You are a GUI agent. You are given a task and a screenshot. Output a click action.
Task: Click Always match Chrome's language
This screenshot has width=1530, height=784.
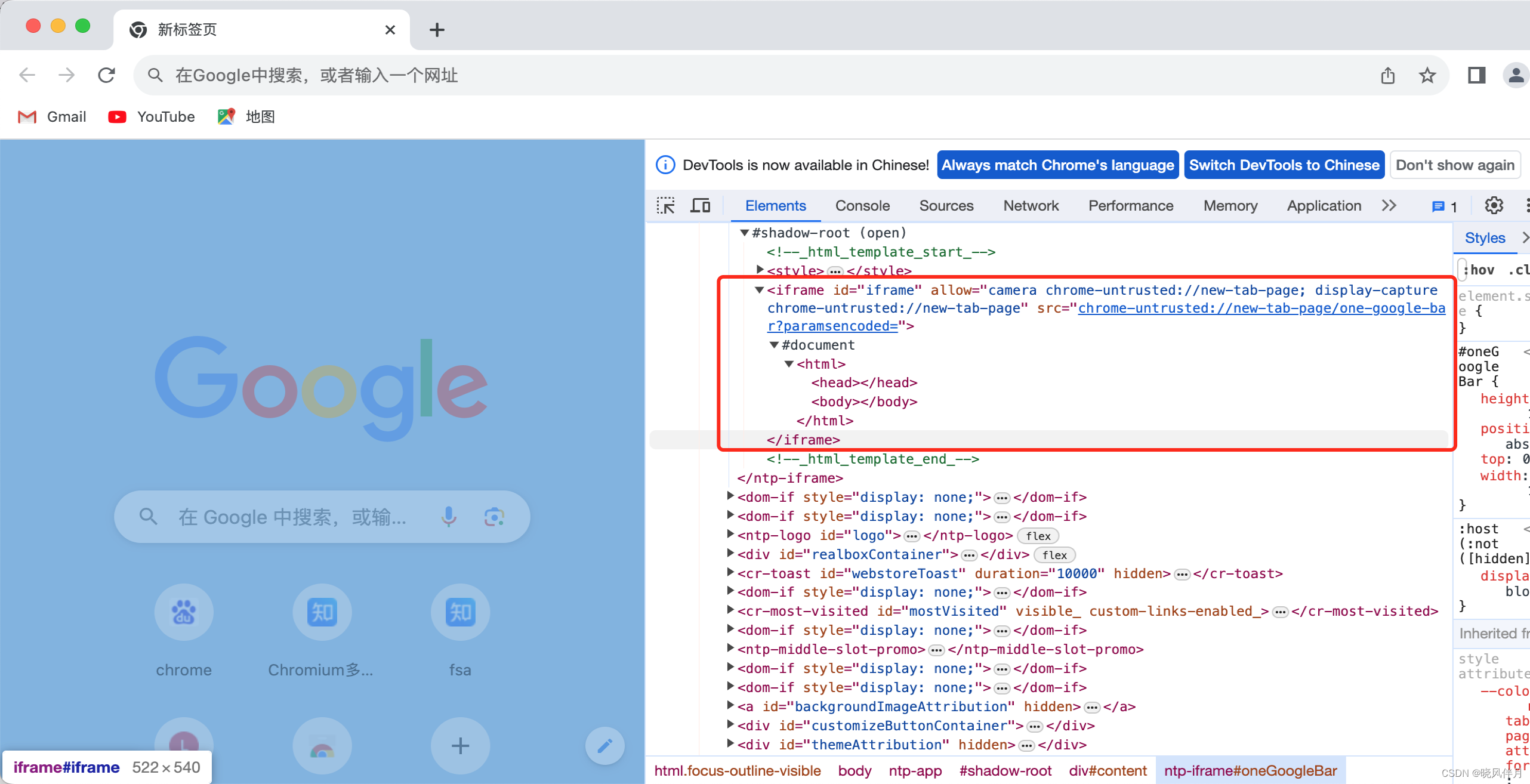click(x=1058, y=165)
